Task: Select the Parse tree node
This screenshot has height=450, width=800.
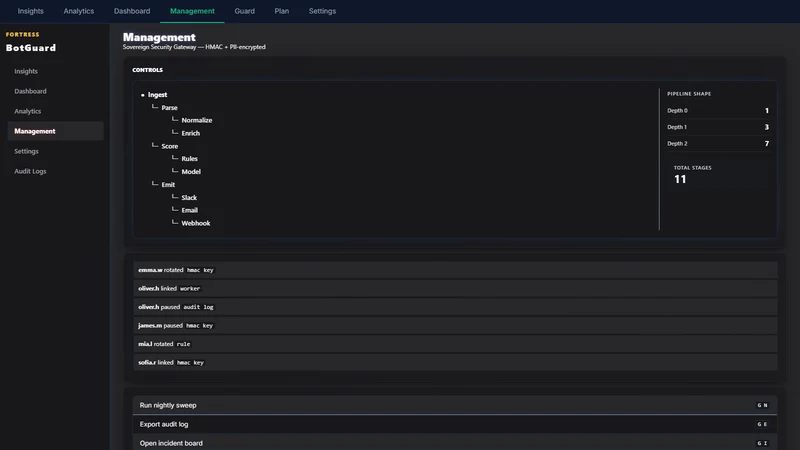Action: point(169,108)
